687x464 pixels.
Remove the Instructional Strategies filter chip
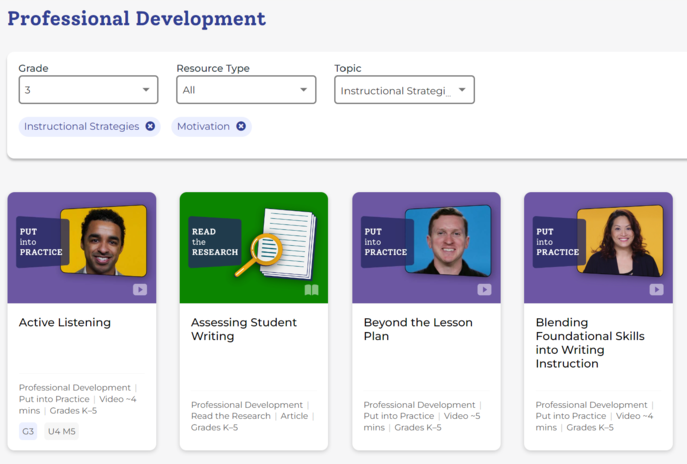pyautogui.click(x=150, y=127)
